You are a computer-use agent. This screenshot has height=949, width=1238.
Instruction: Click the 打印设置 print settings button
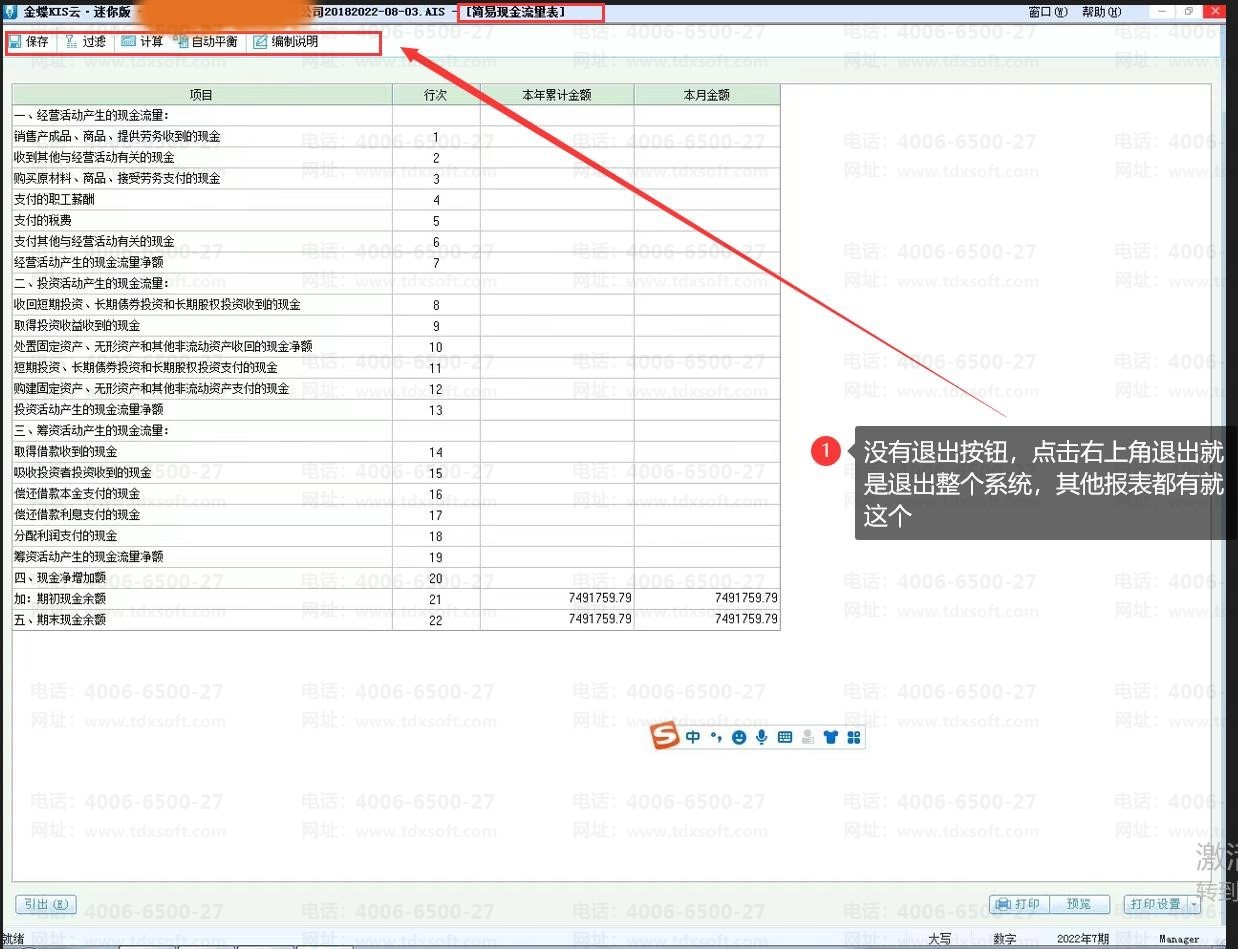pos(1156,904)
